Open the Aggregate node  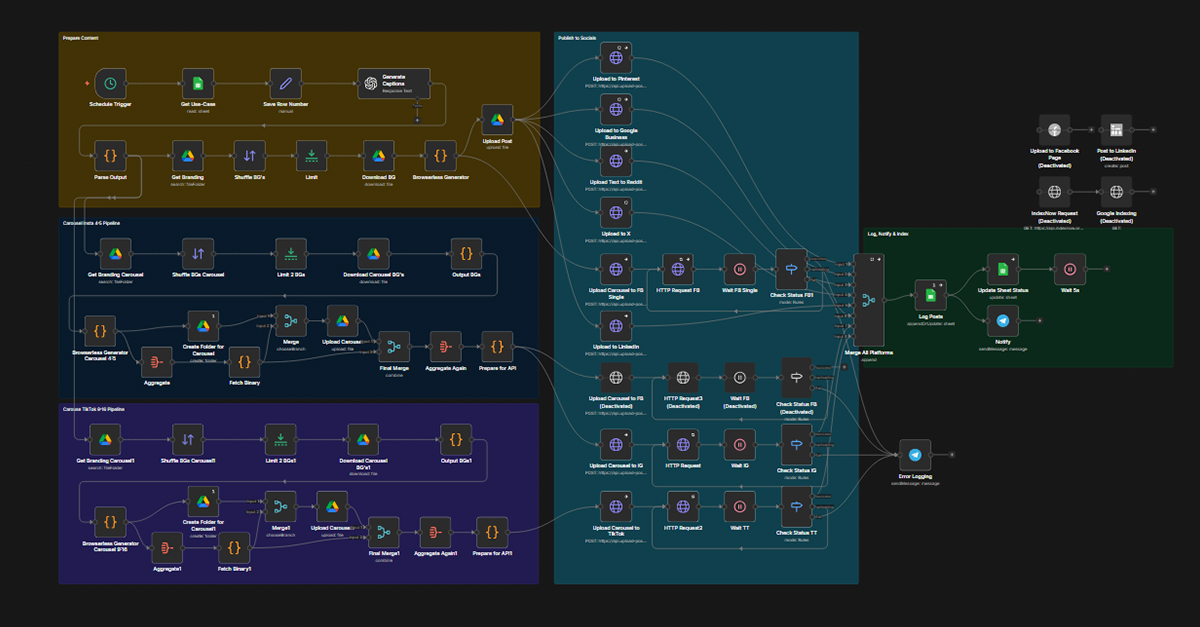pyautogui.click(x=156, y=360)
